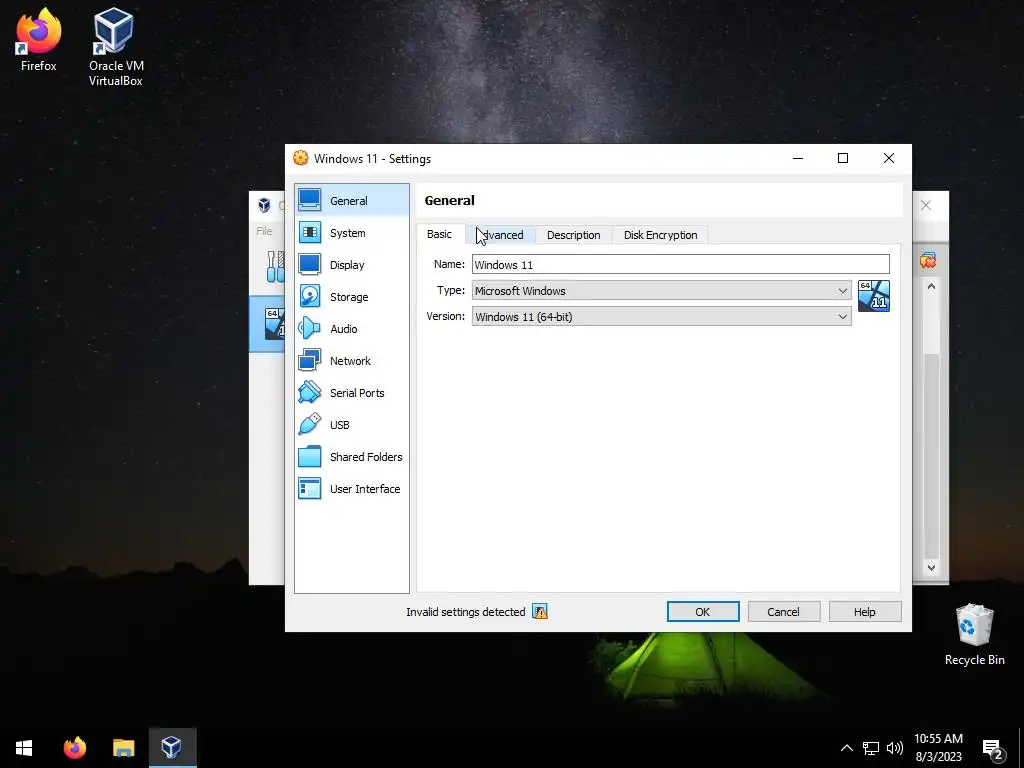
Task: Open the Storage settings icon
Action: [x=310, y=296]
